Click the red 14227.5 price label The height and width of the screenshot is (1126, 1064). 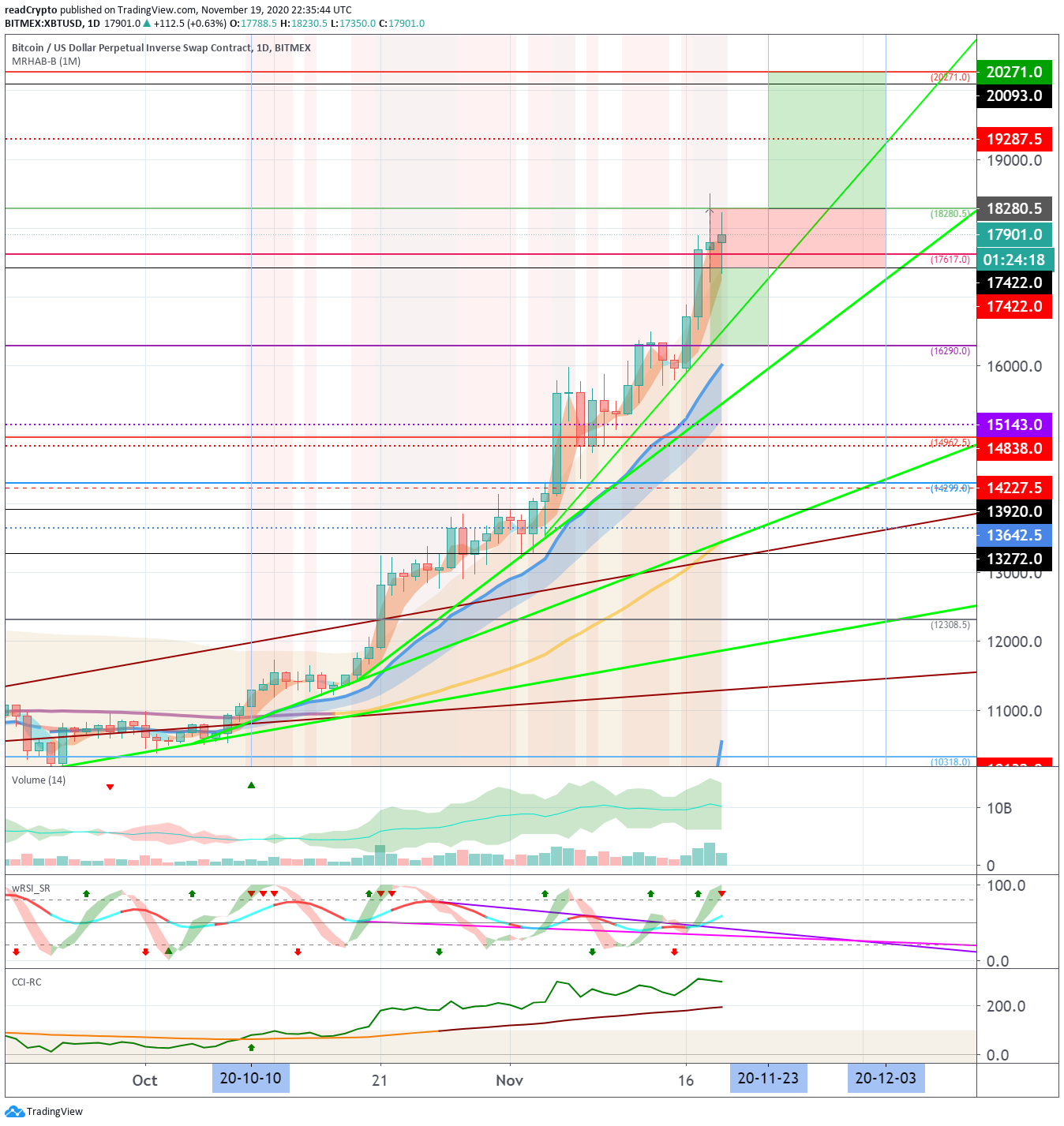pos(1014,488)
